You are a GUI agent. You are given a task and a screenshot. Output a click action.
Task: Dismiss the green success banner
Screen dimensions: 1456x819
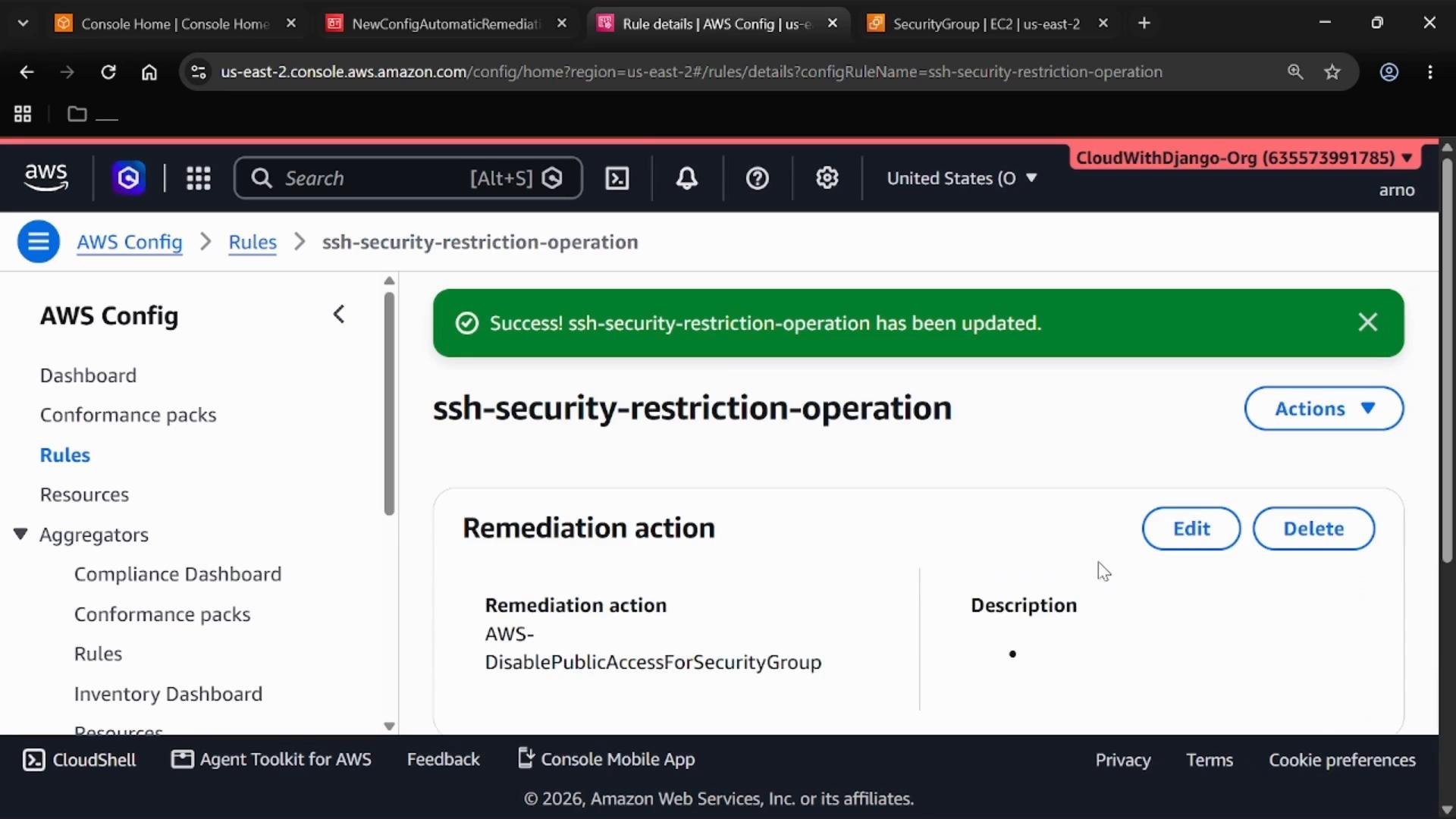(x=1367, y=322)
